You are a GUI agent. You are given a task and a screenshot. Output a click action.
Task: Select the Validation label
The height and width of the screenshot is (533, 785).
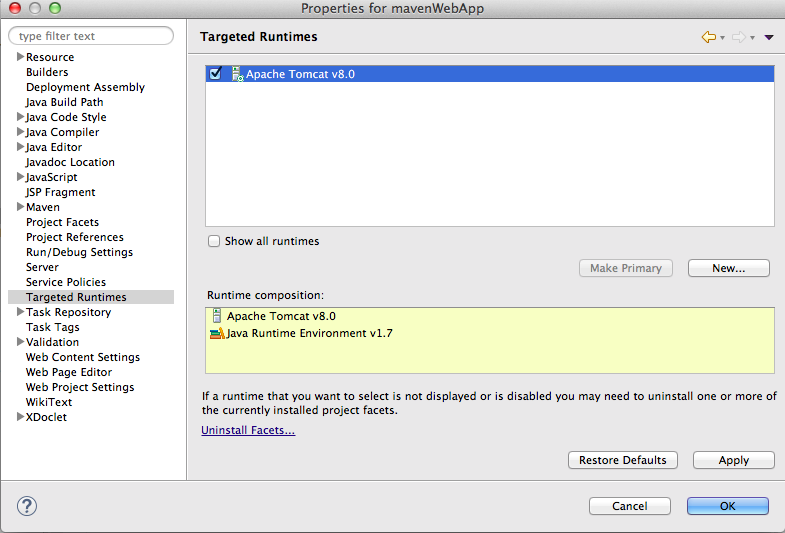(52, 342)
